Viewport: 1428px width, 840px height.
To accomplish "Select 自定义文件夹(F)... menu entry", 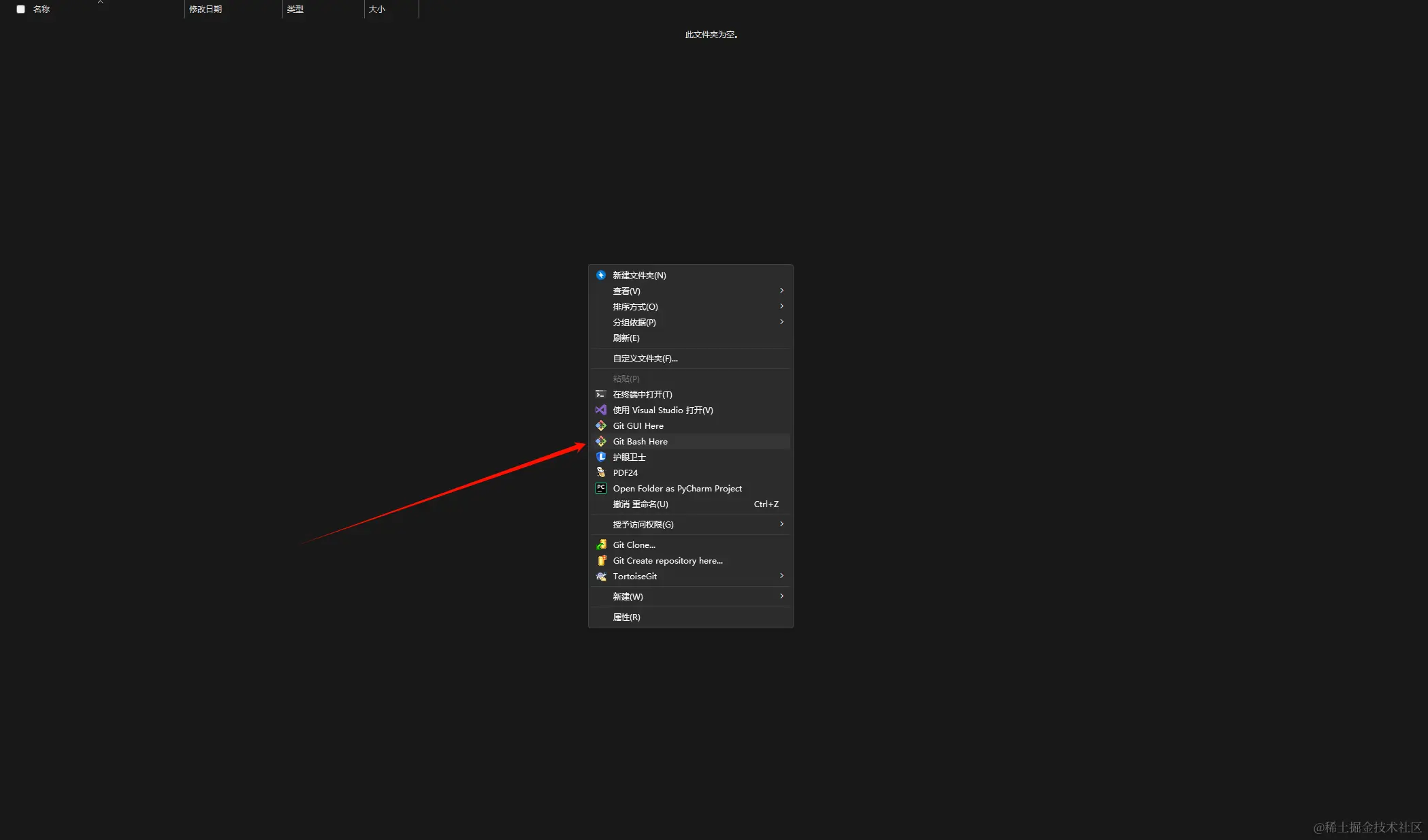I will click(645, 359).
